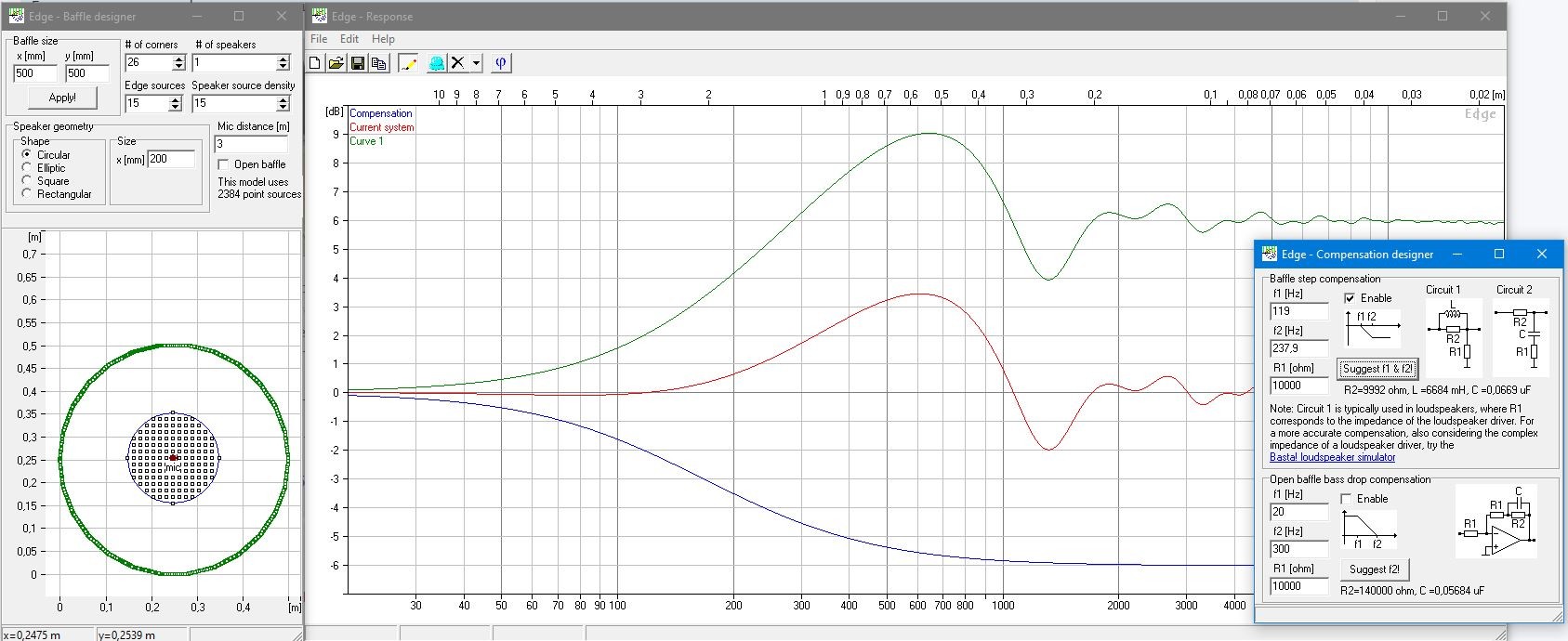The image size is (1568, 641).
Task: Click the Copy toolbar icon
Action: tap(378, 63)
